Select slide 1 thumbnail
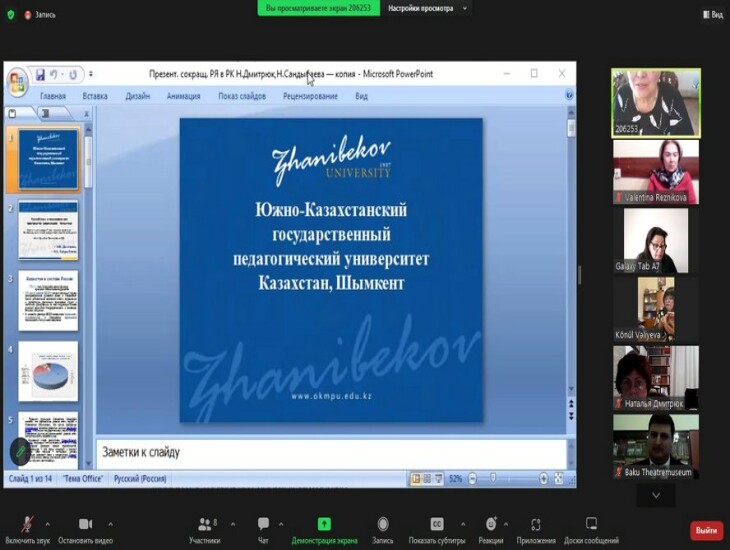730x550 pixels. [48, 159]
